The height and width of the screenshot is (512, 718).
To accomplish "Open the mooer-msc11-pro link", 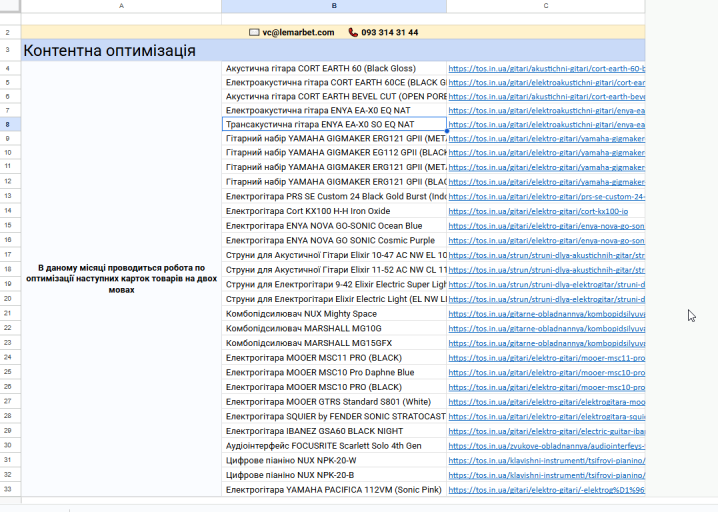I will click(547, 358).
